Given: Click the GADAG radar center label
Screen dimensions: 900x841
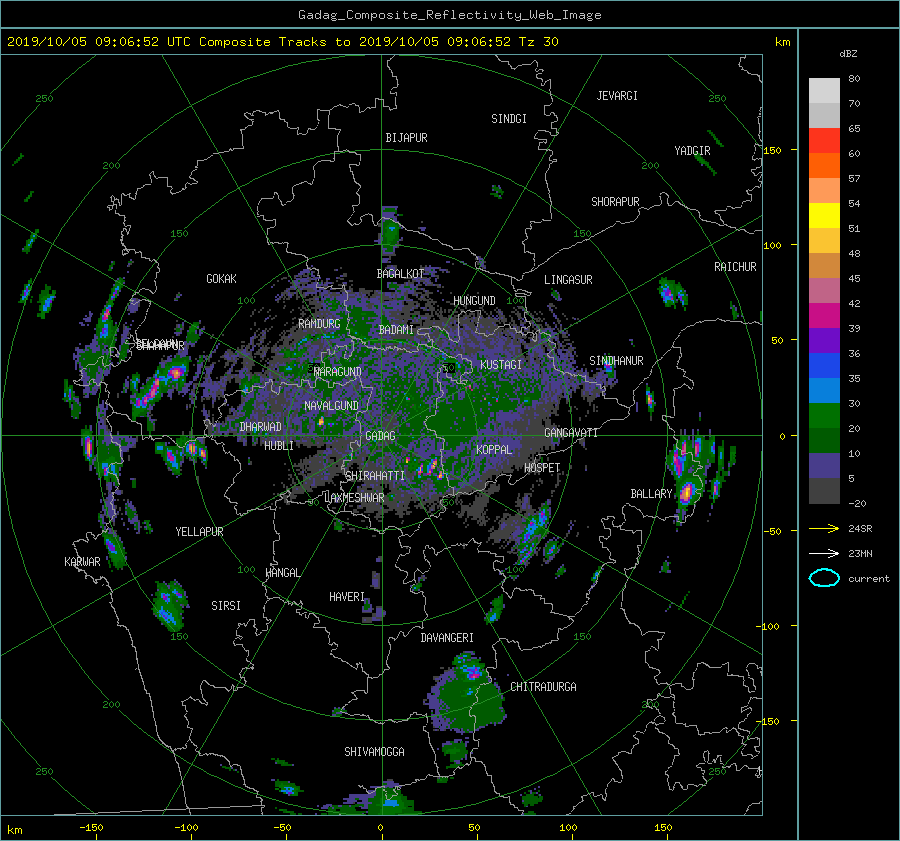Looking at the screenshot, I should 380,436.
